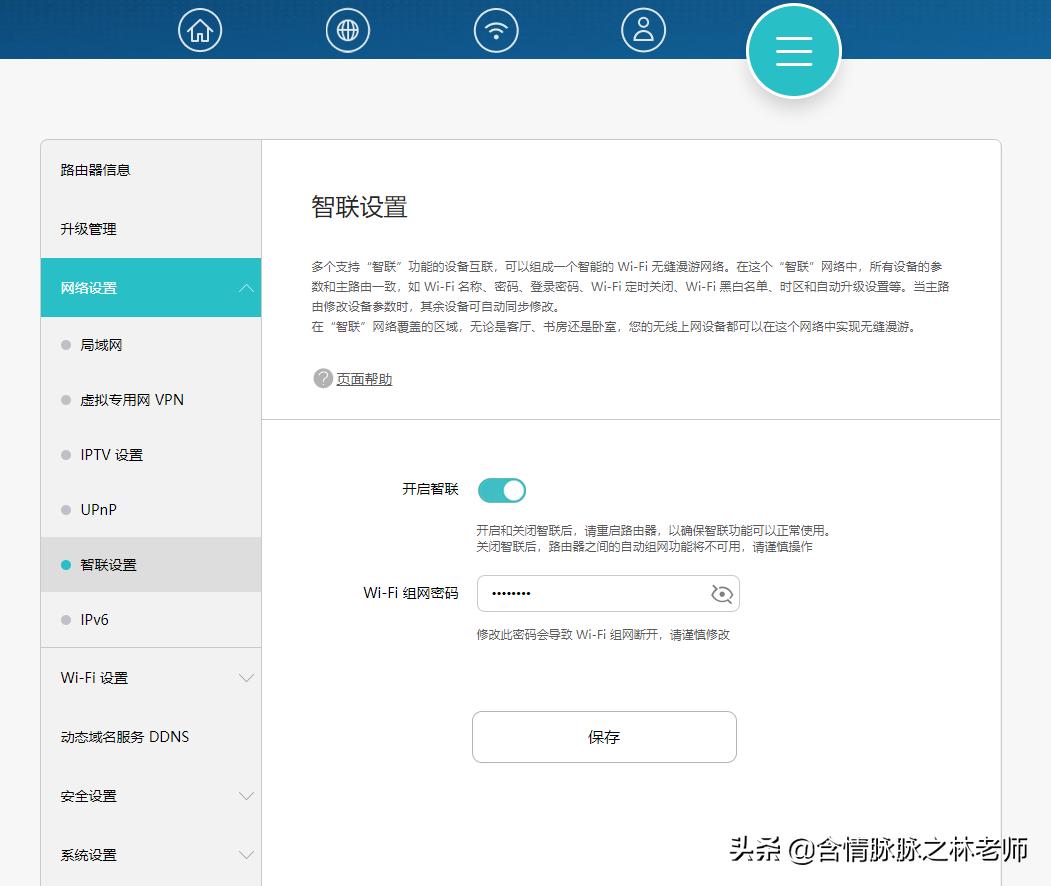Expand the 系统设置 section

pos(150,855)
